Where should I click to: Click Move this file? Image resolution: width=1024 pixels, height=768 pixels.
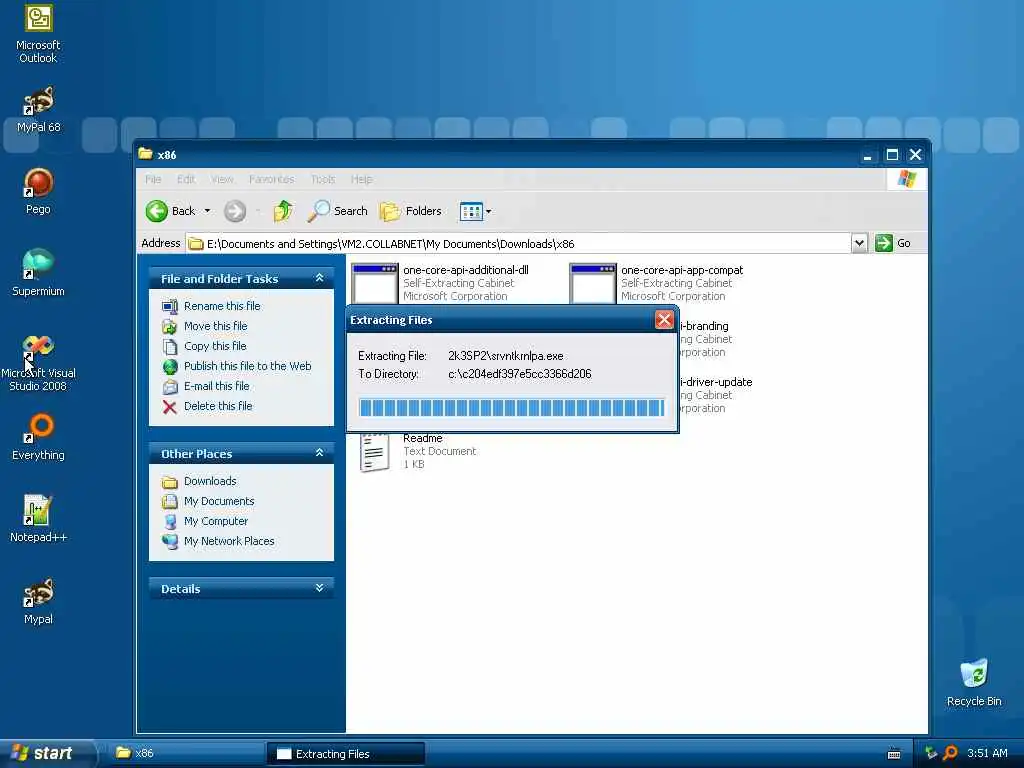click(216, 326)
